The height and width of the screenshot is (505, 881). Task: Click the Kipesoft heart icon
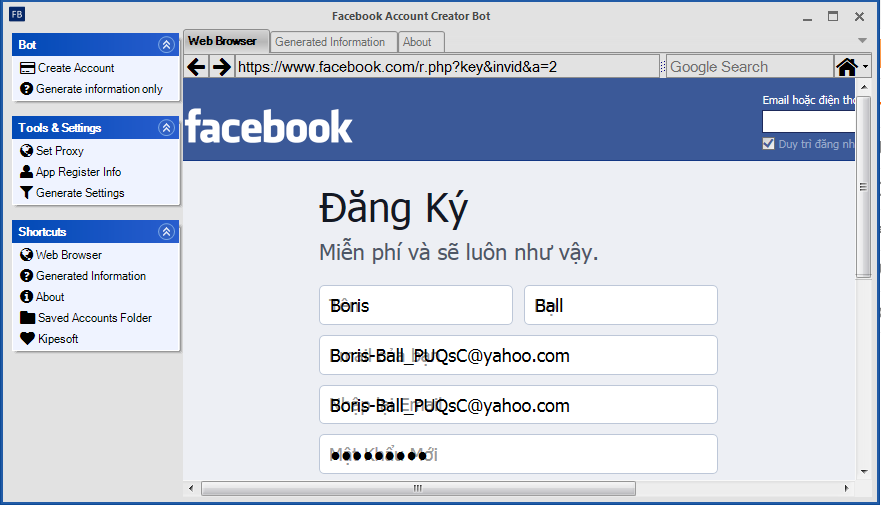tap(28, 339)
